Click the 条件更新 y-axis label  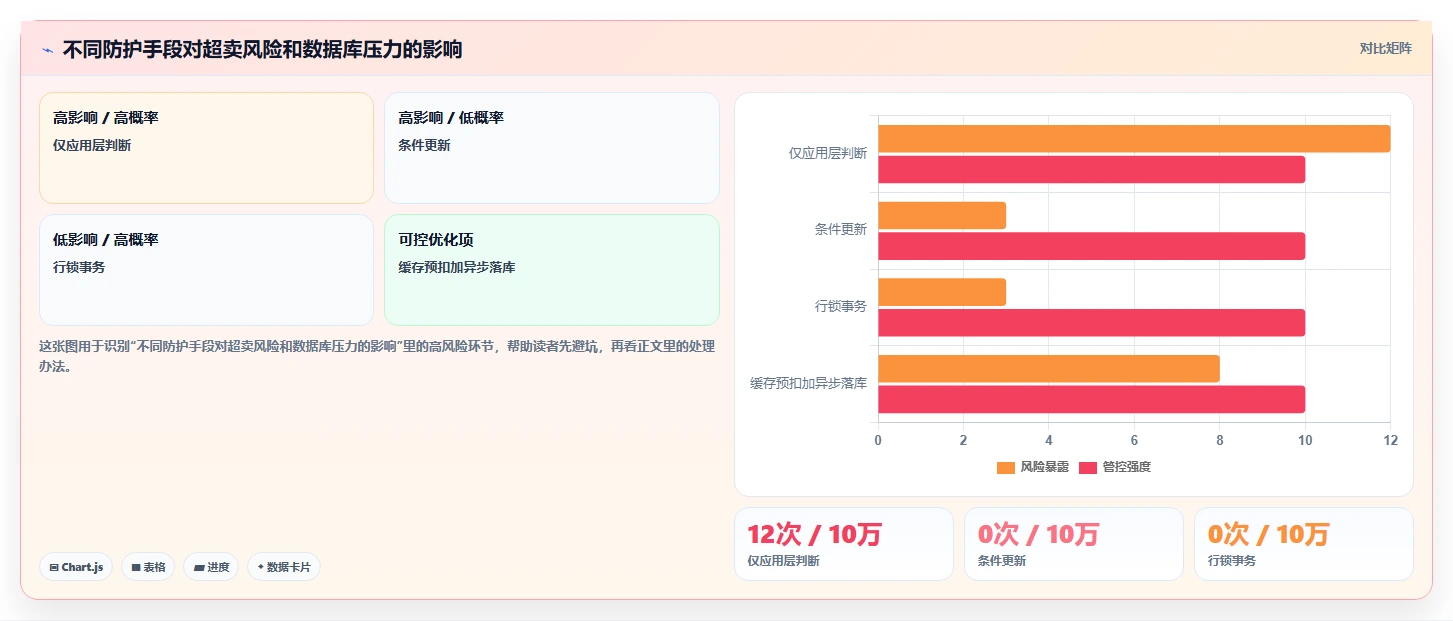click(841, 229)
